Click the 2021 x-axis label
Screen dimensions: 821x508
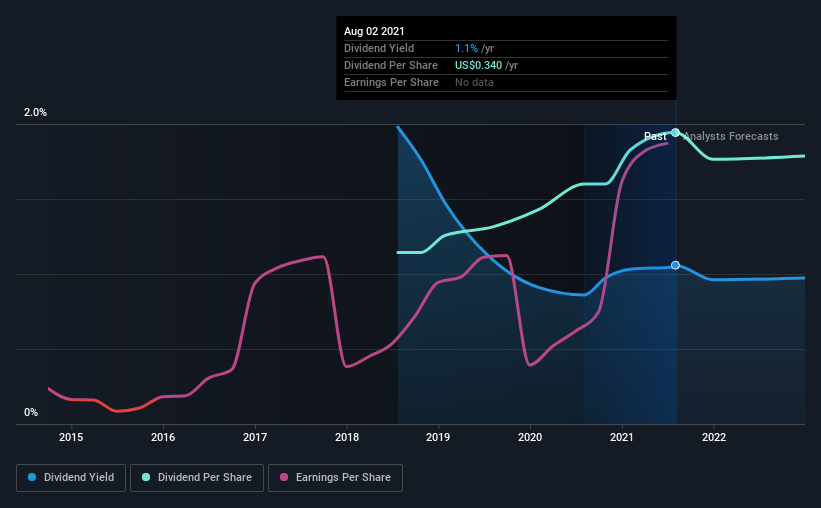click(622, 437)
